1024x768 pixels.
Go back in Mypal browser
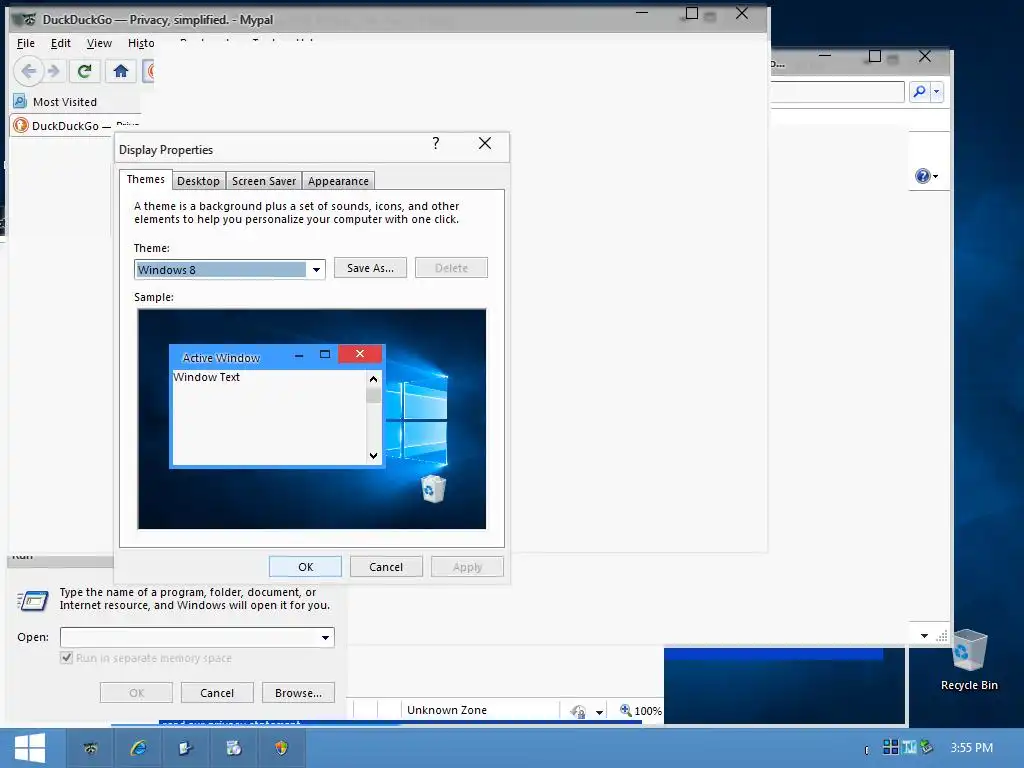28,71
